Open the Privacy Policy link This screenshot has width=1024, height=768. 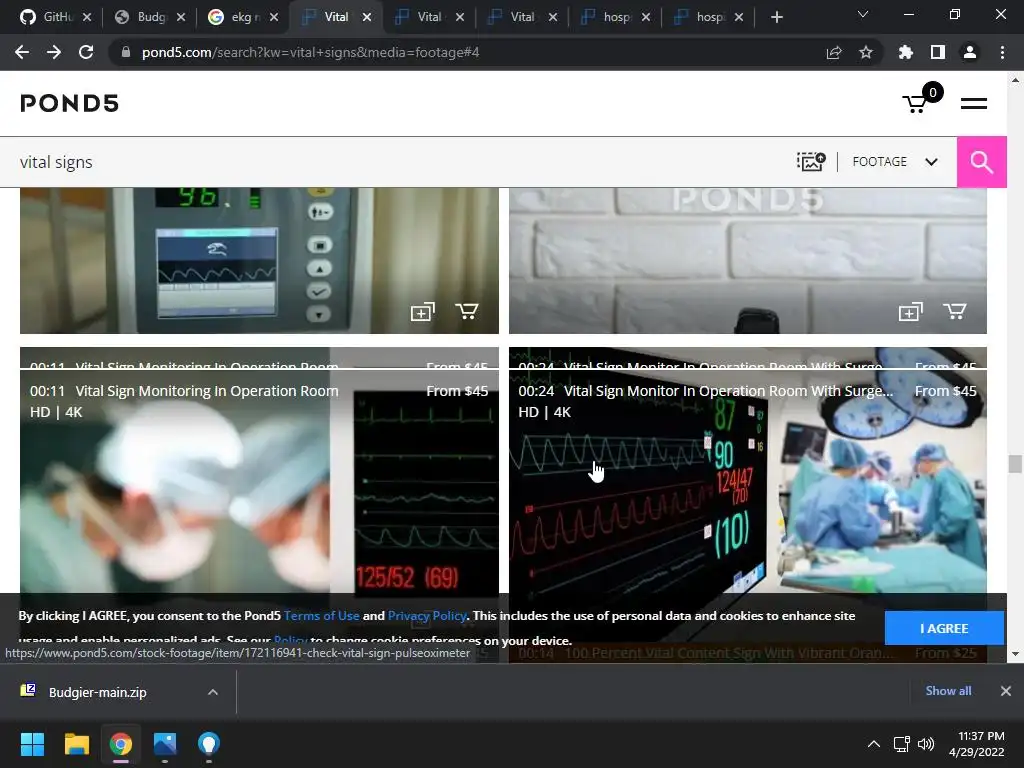[x=427, y=616]
